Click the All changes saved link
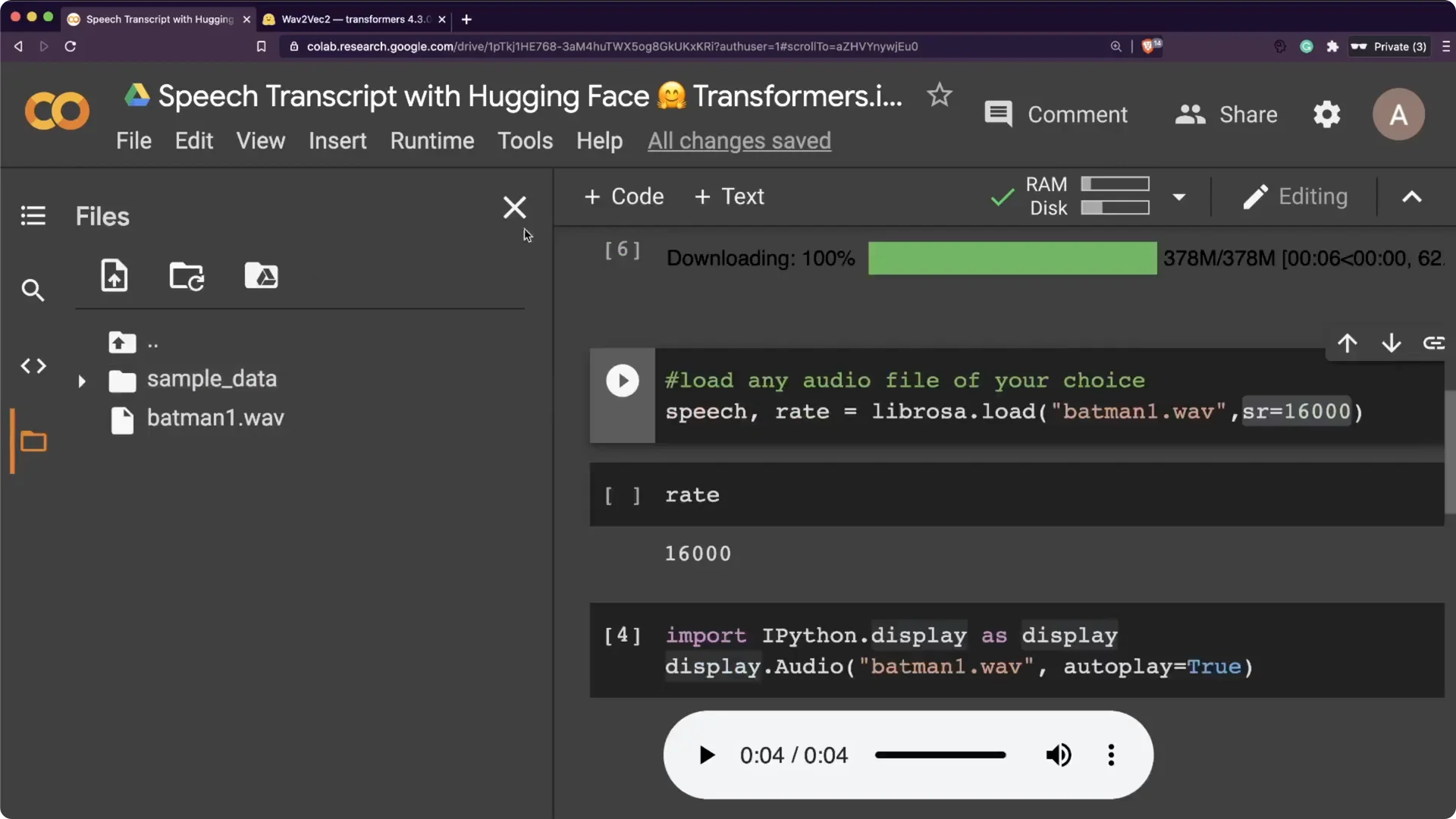Viewport: 1456px width, 819px height. click(x=739, y=140)
